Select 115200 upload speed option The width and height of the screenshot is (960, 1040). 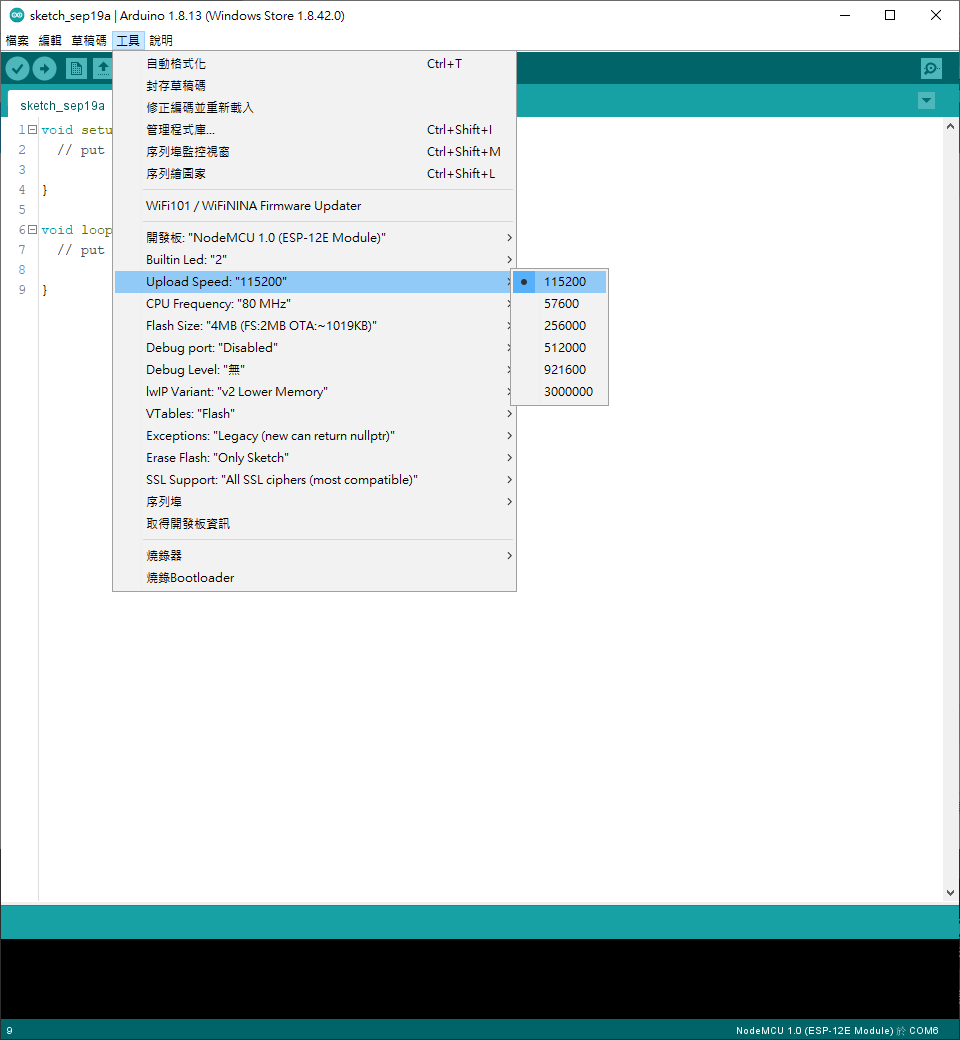pos(559,282)
